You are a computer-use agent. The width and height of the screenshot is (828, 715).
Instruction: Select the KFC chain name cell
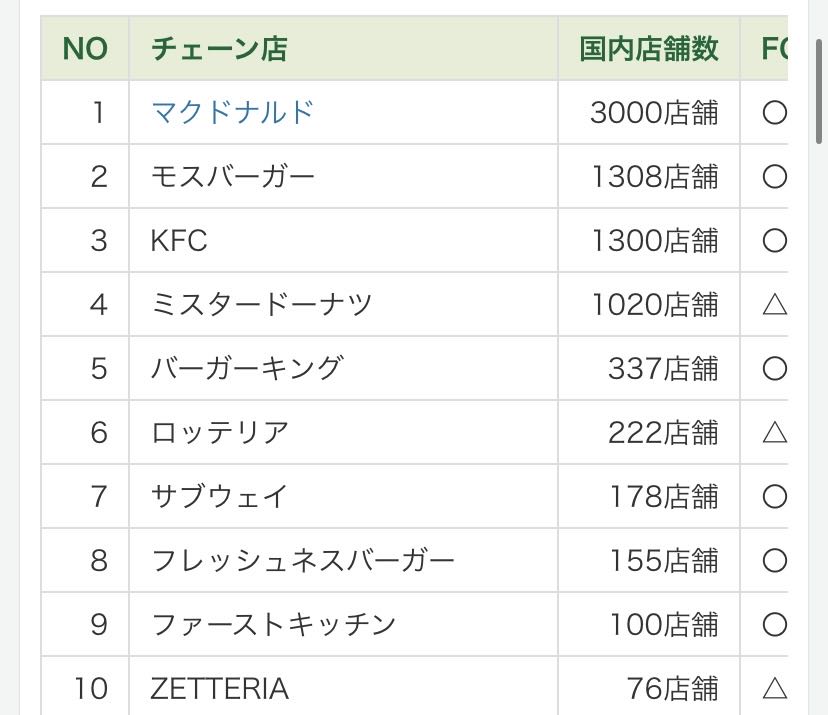pyautogui.click(x=179, y=241)
